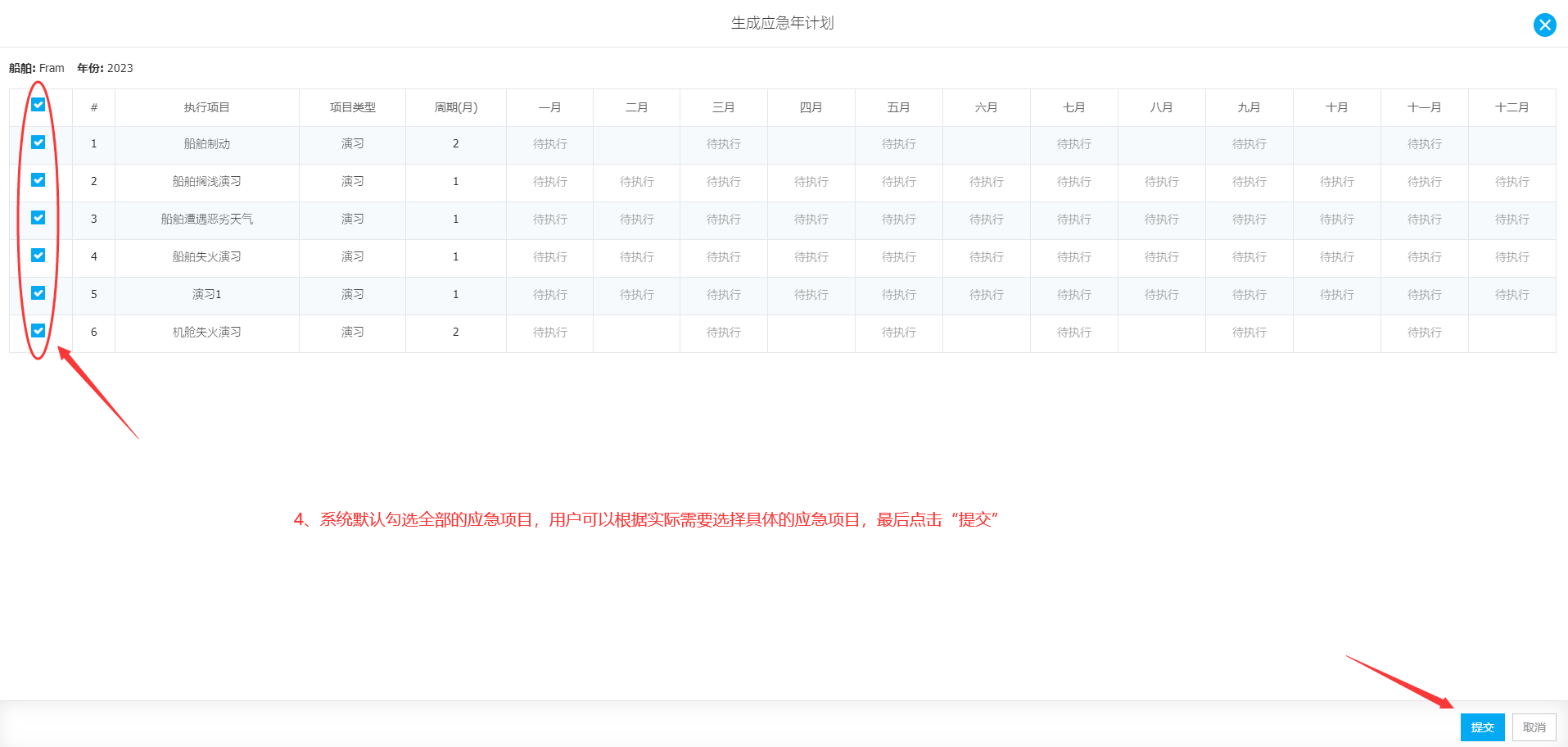Select the 船舶失火演习 project name cell

coord(207,257)
